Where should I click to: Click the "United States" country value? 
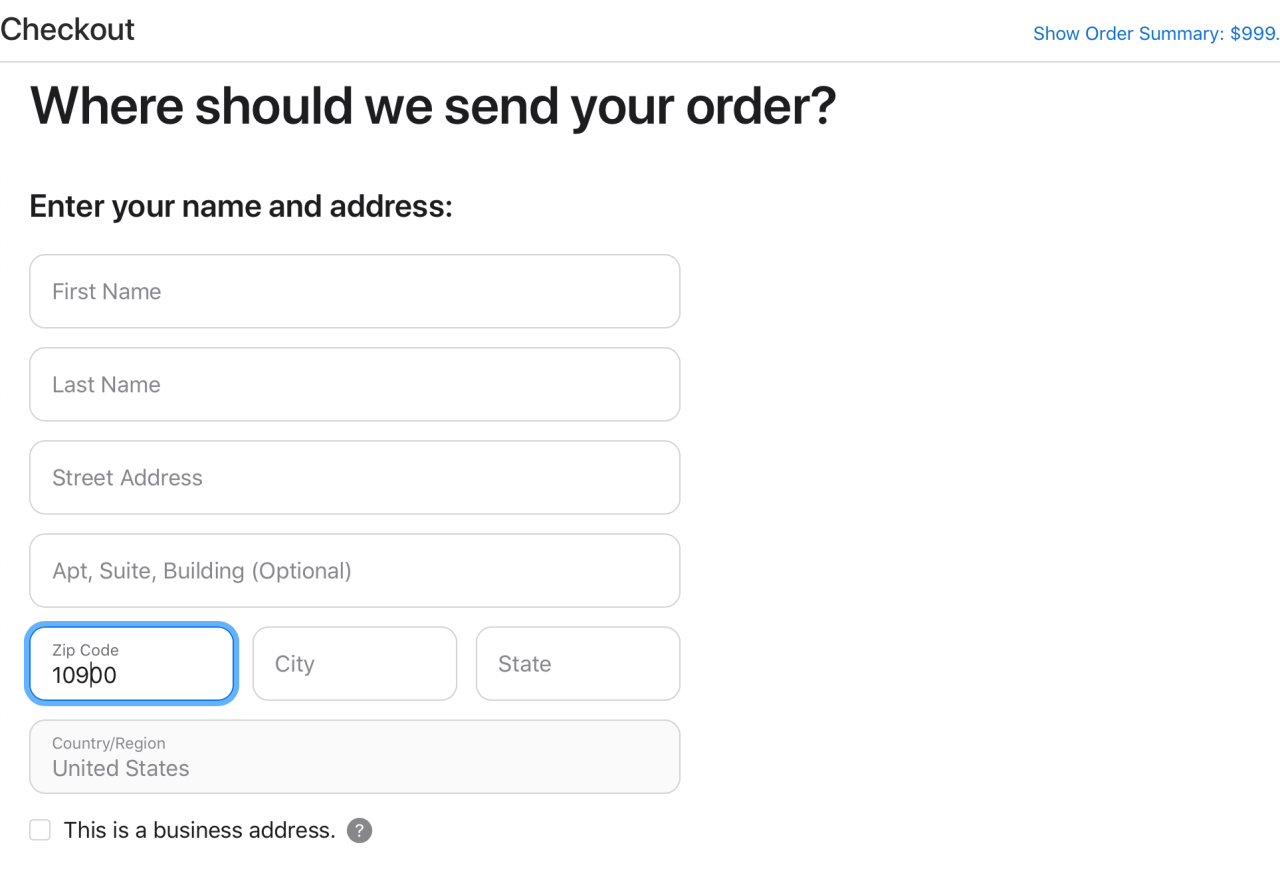121,769
